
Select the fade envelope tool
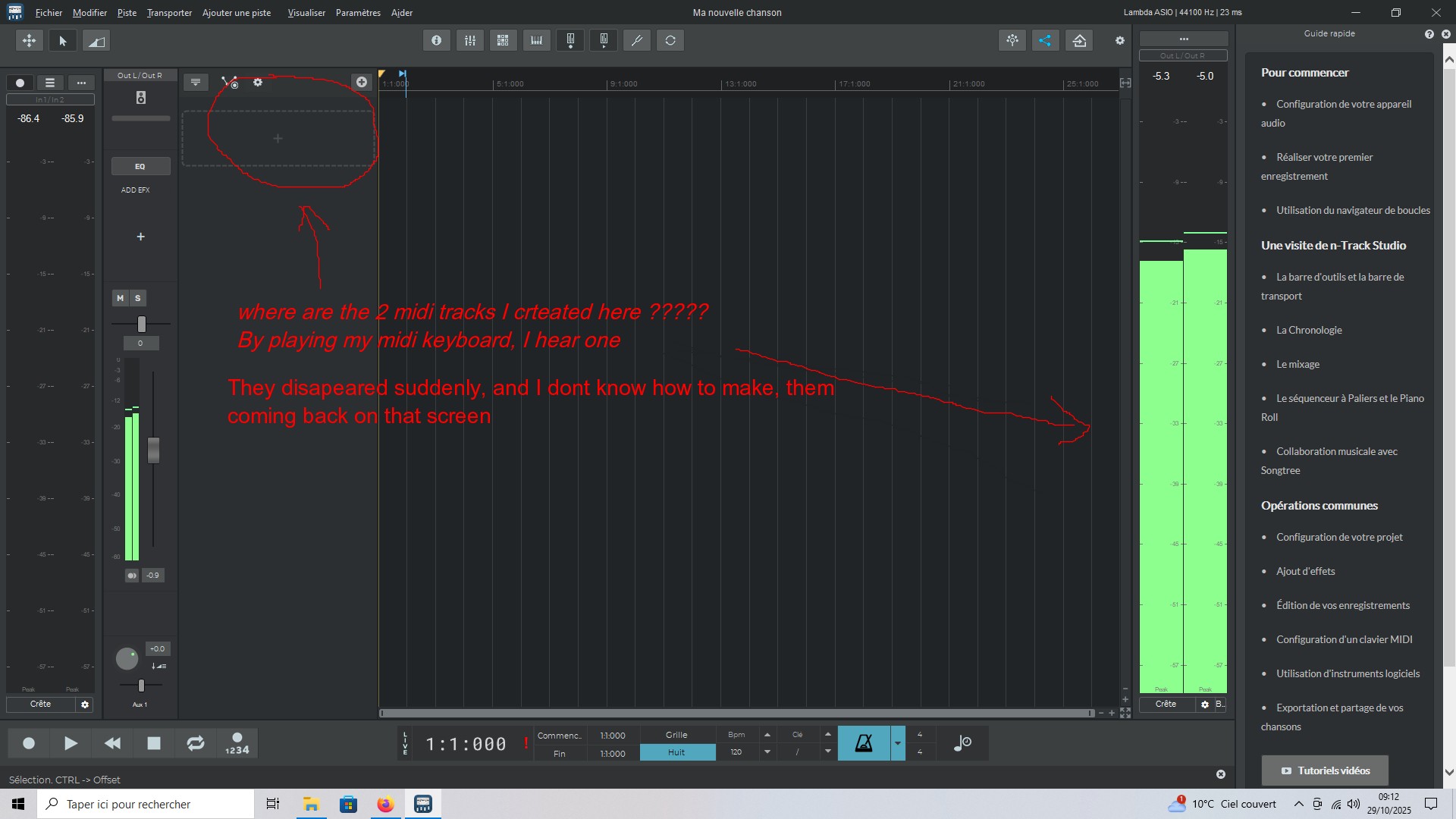click(96, 41)
